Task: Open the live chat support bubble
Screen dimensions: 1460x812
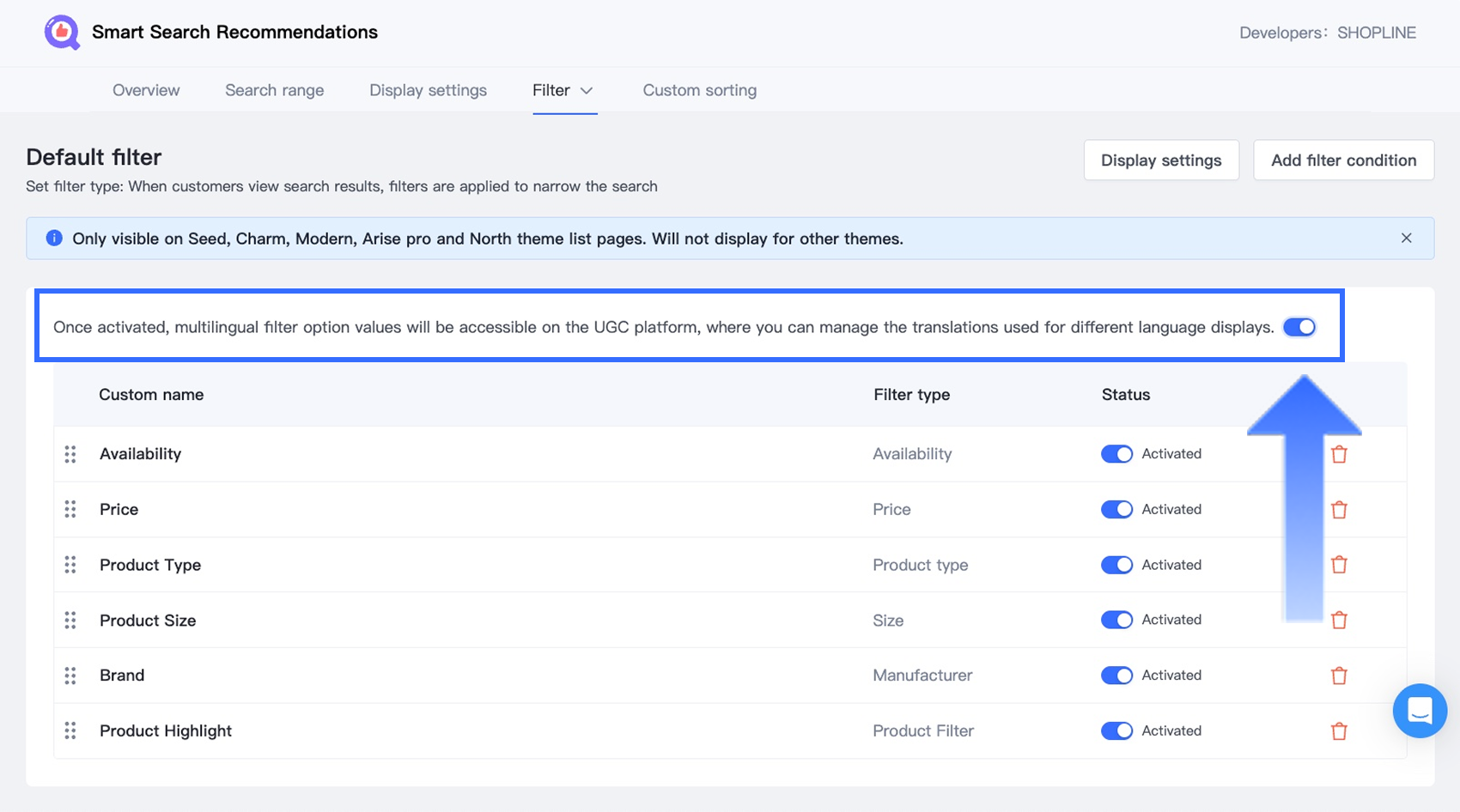Action: [1420, 711]
